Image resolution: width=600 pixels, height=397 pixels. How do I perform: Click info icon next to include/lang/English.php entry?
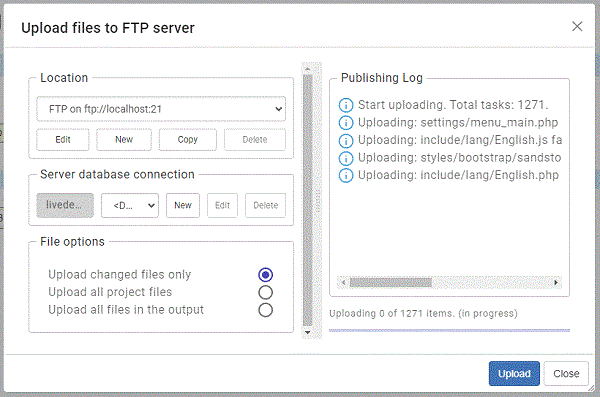tap(346, 175)
